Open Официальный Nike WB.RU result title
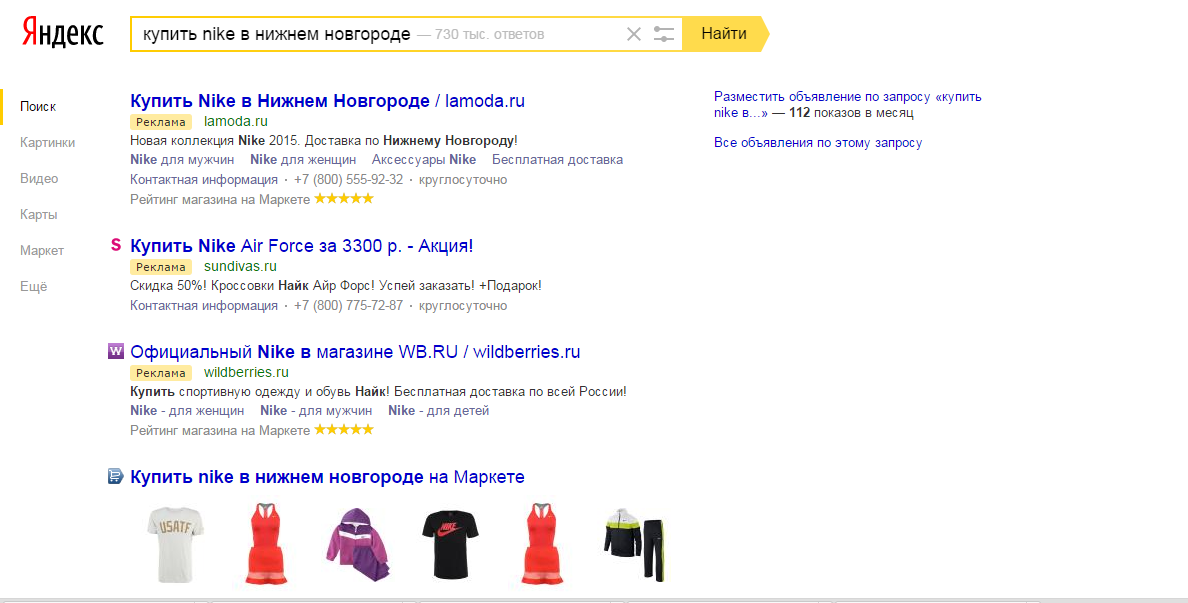Image resolution: width=1188 pixels, height=603 pixels. [x=355, y=352]
